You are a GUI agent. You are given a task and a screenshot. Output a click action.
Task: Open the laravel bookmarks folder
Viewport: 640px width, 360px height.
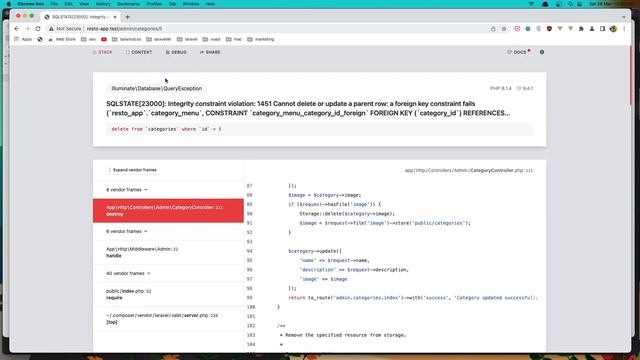(187, 39)
